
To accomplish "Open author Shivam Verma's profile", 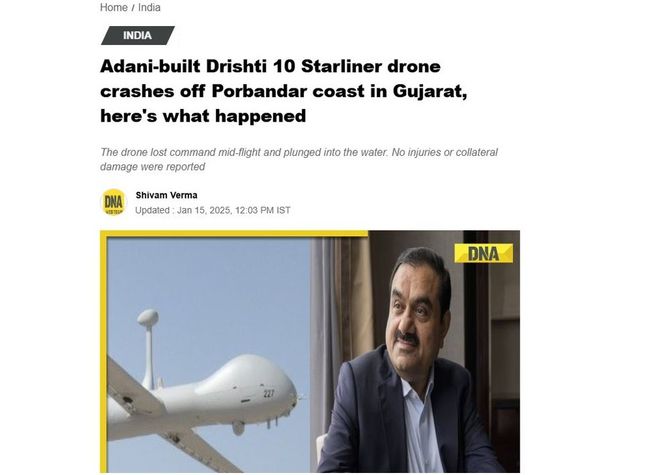I will (166, 195).
